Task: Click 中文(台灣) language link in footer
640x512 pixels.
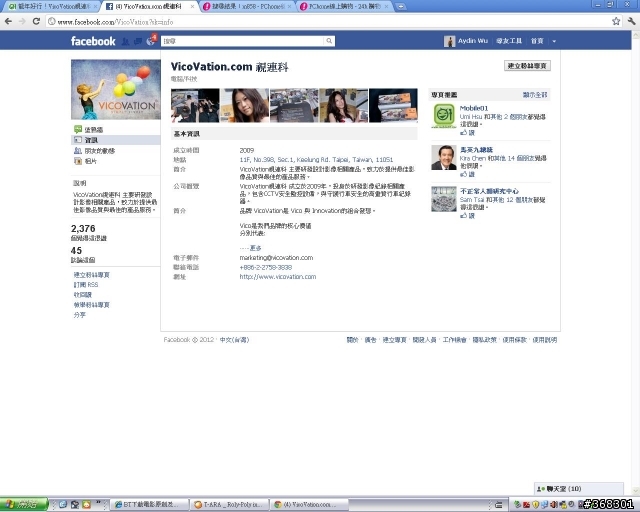Action: click(234, 340)
